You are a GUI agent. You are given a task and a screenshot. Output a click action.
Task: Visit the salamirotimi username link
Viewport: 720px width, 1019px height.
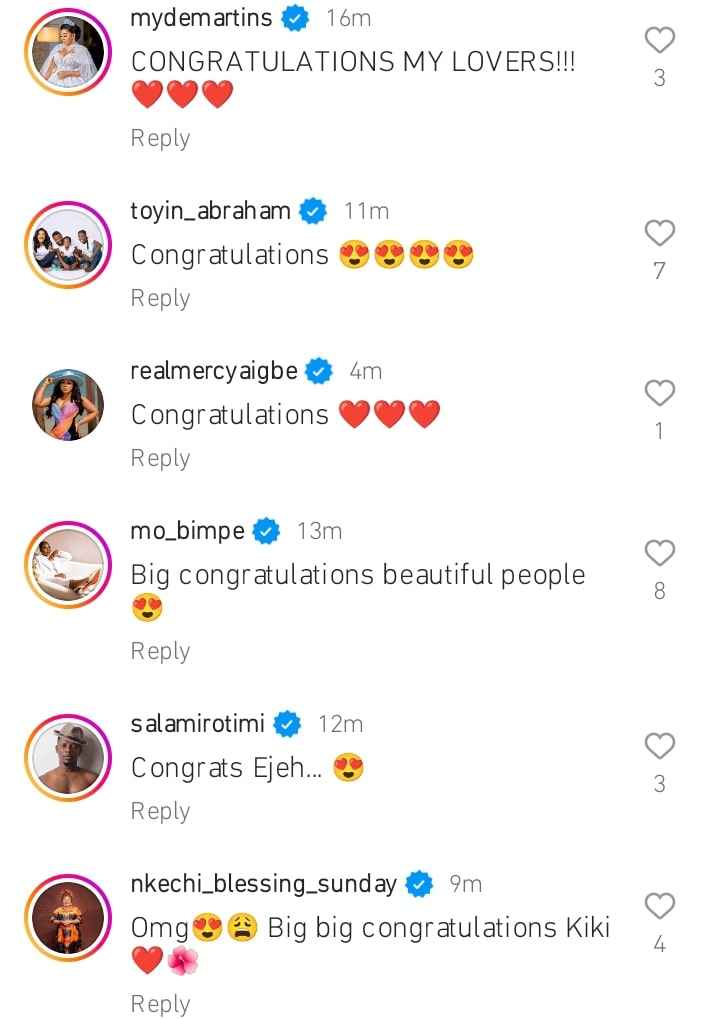(x=198, y=723)
